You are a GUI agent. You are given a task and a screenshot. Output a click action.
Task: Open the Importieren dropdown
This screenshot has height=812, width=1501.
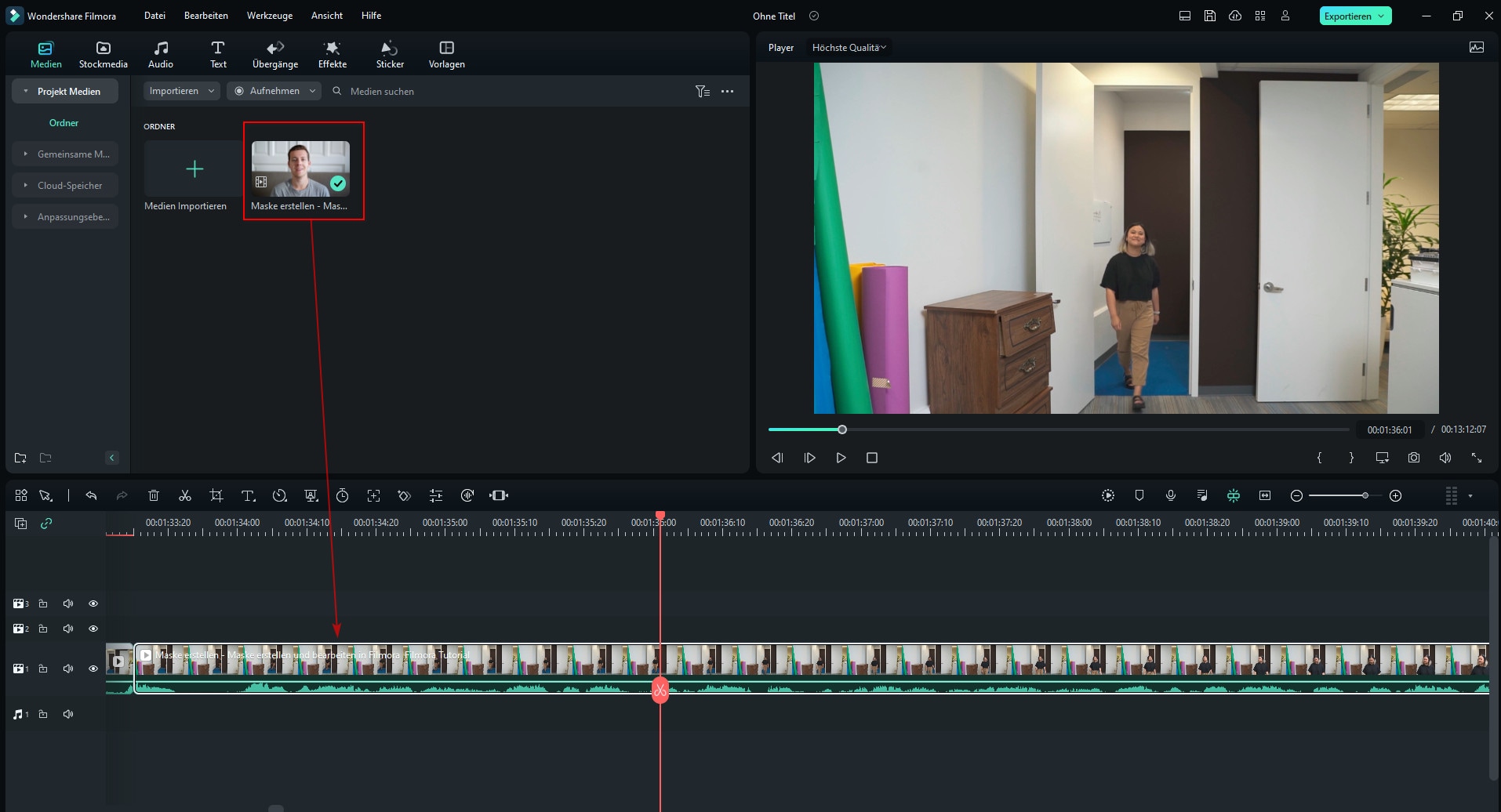coord(182,91)
